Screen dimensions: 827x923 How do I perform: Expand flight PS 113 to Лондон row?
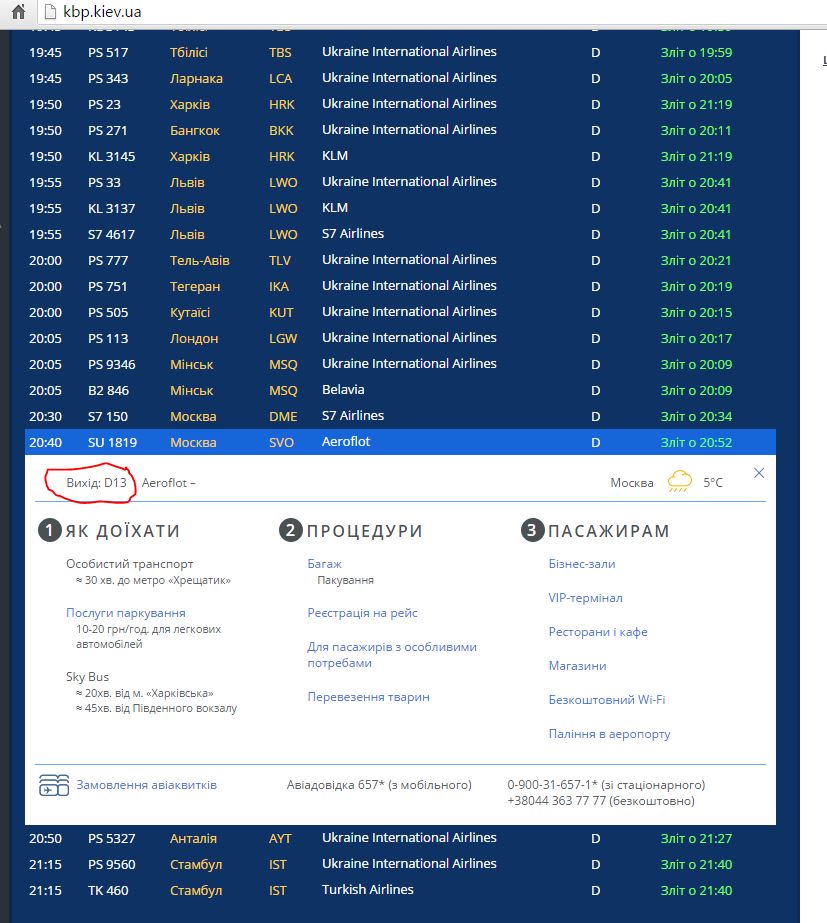point(400,338)
